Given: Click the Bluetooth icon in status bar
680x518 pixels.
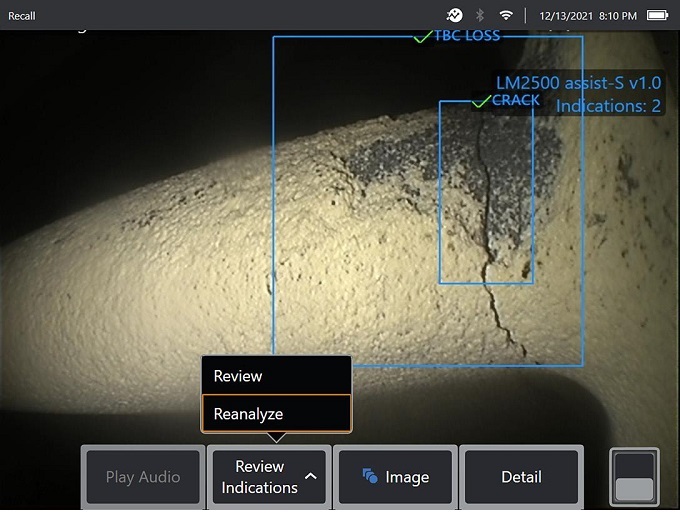Looking at the screenshot, I should [480, 15].
